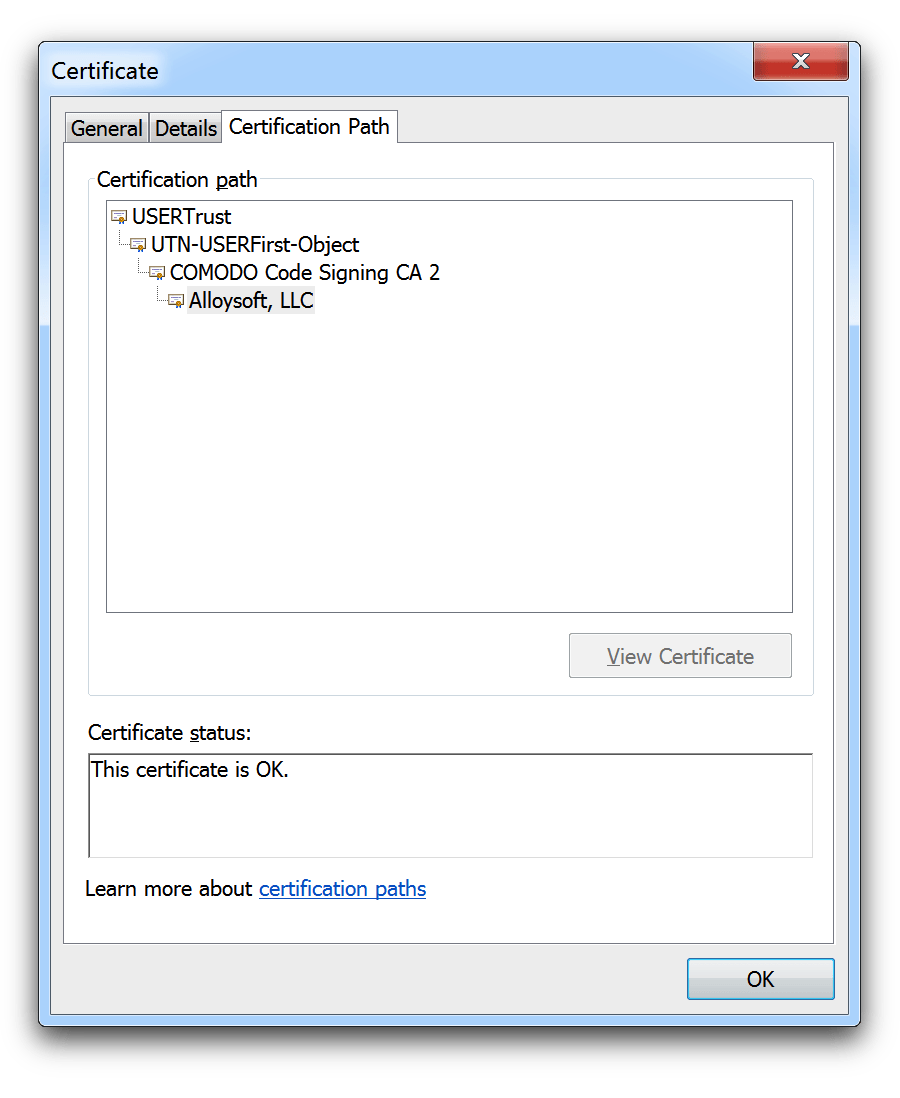Select the Certification Path tab
This screenshot has width=900, height=1098.
309,127
